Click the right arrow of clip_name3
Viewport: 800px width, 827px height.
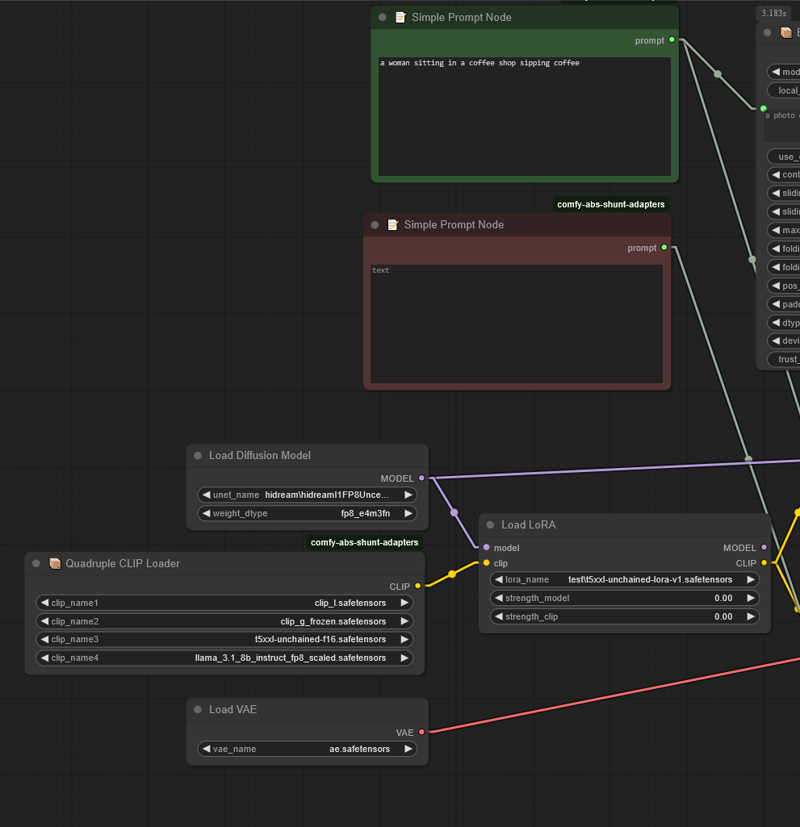(404, 639)
